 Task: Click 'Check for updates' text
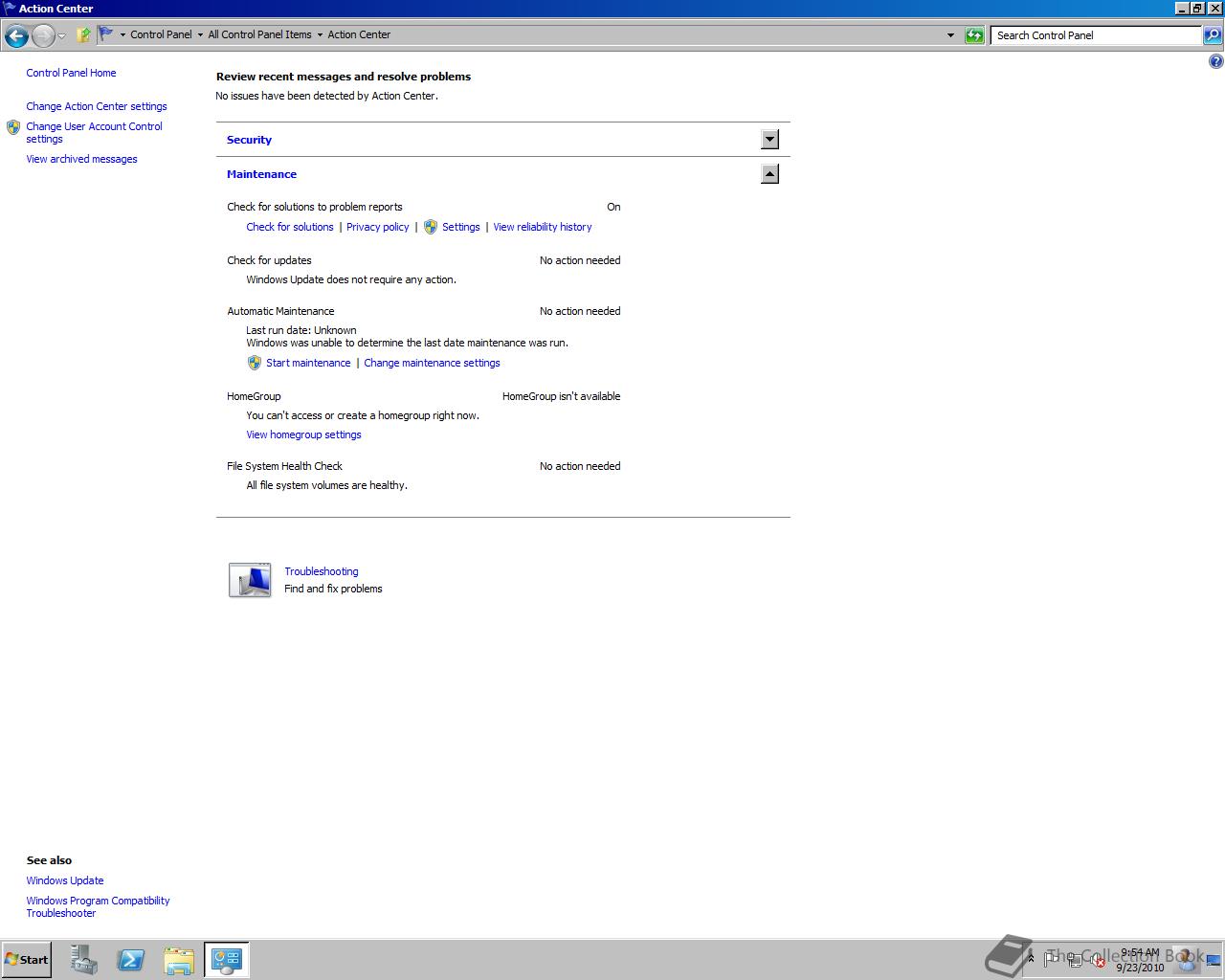tap(269, 260)
